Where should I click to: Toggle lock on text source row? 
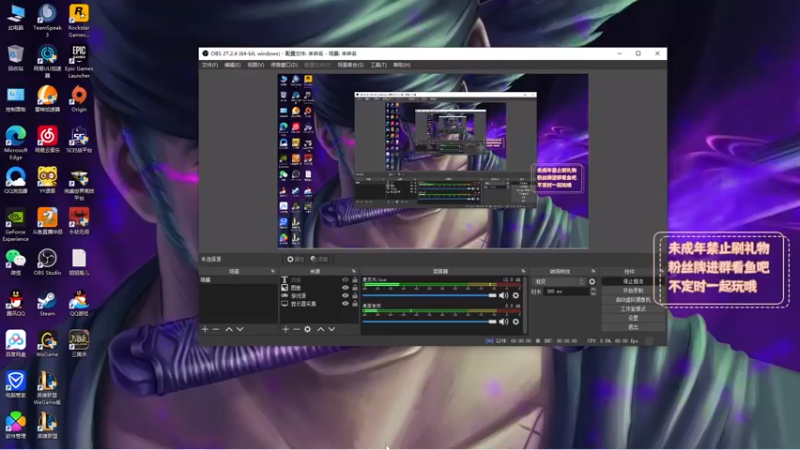click(355, 280)
